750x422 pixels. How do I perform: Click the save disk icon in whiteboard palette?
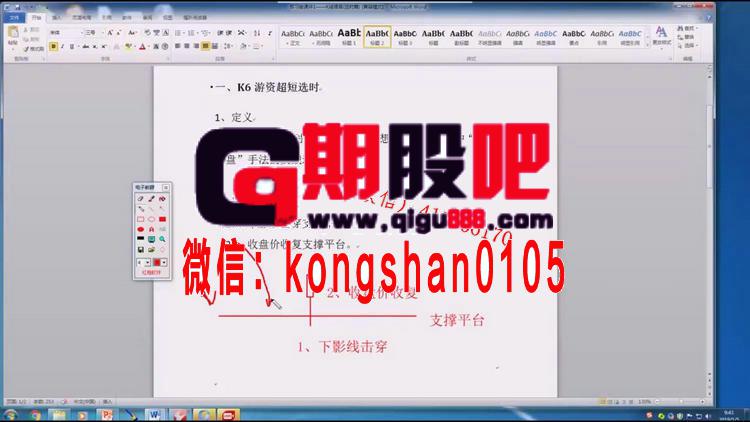[x=141, y=250]
